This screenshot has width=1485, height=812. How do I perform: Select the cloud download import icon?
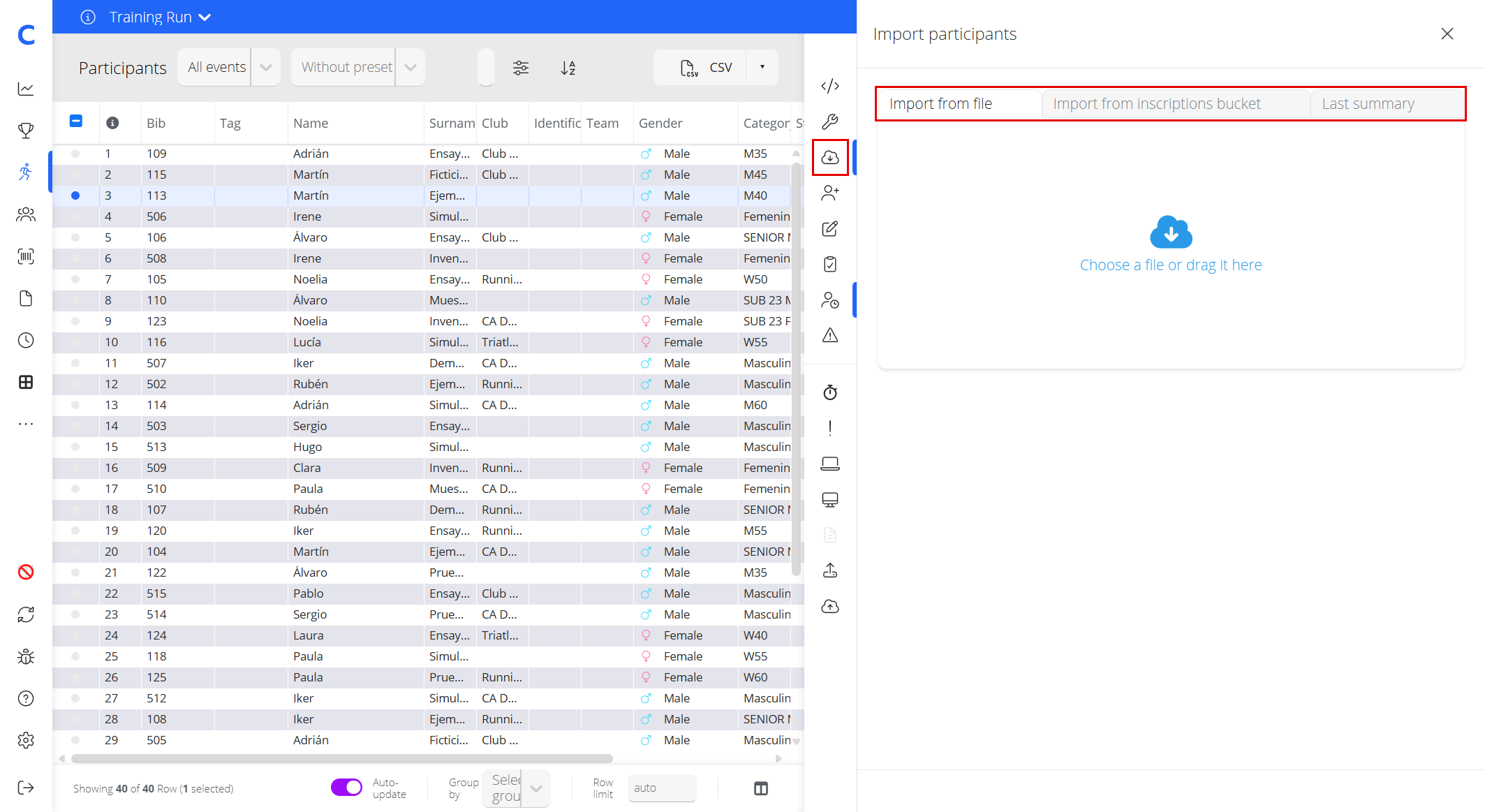click(x=829, y=157)
